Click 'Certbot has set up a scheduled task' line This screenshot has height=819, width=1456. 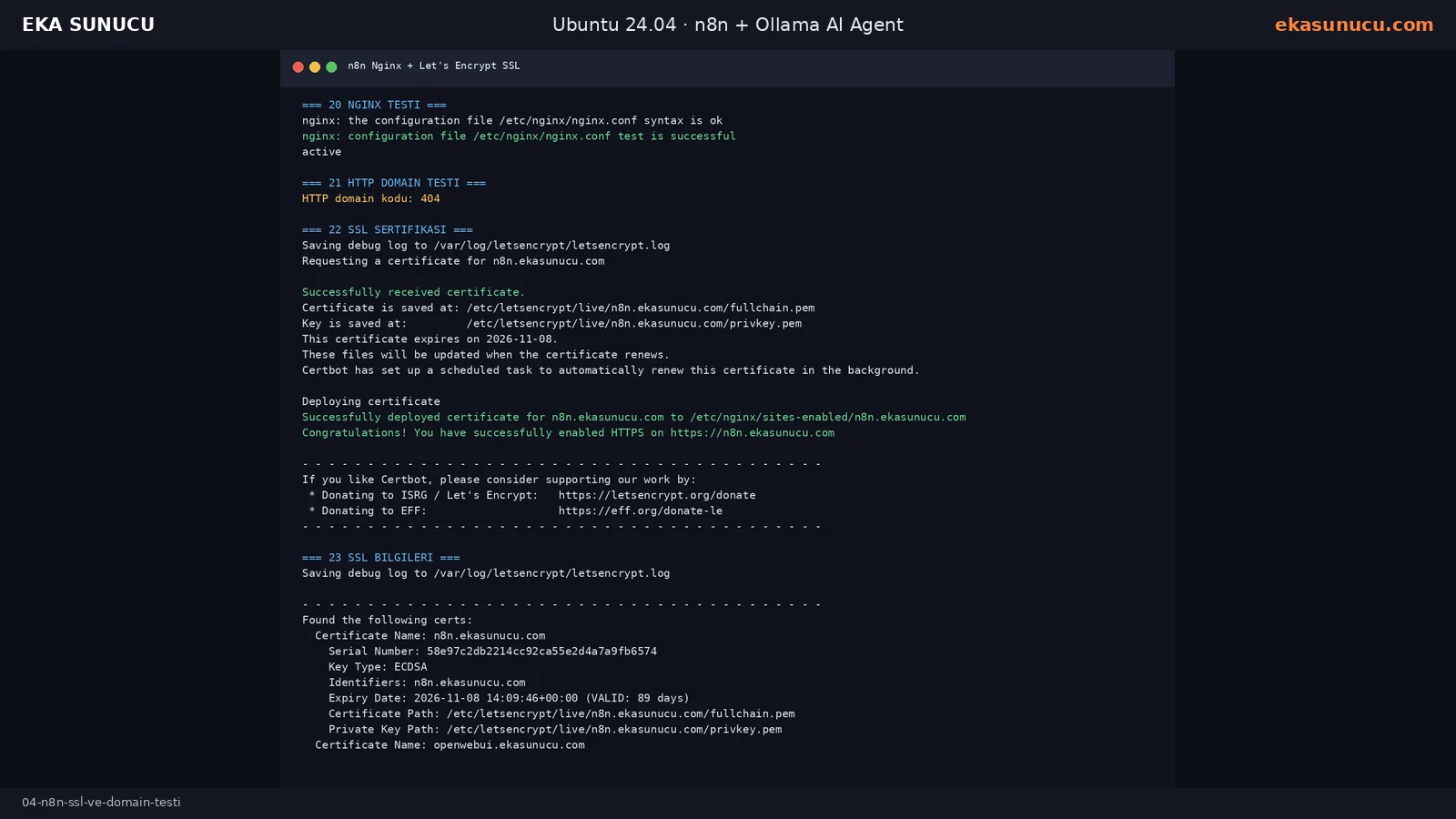pyautogui.click(x=611, y=369)
